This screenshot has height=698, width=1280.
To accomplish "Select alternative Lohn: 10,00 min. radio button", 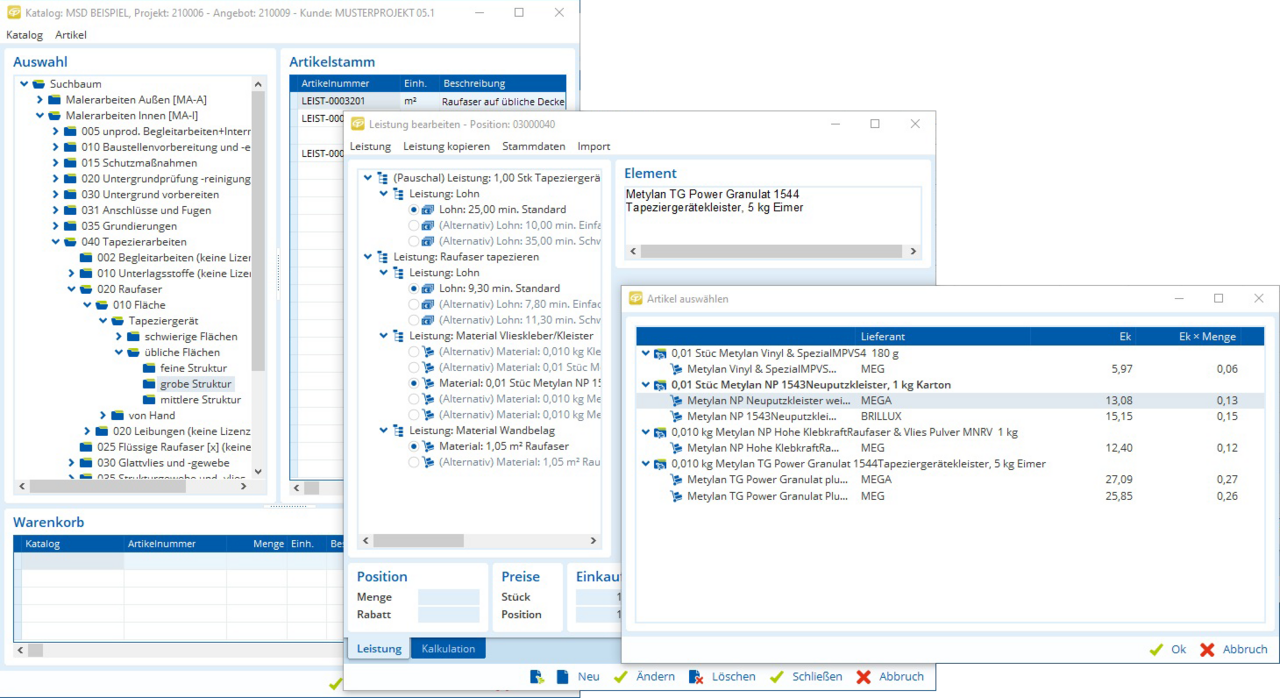I will 414,226.
